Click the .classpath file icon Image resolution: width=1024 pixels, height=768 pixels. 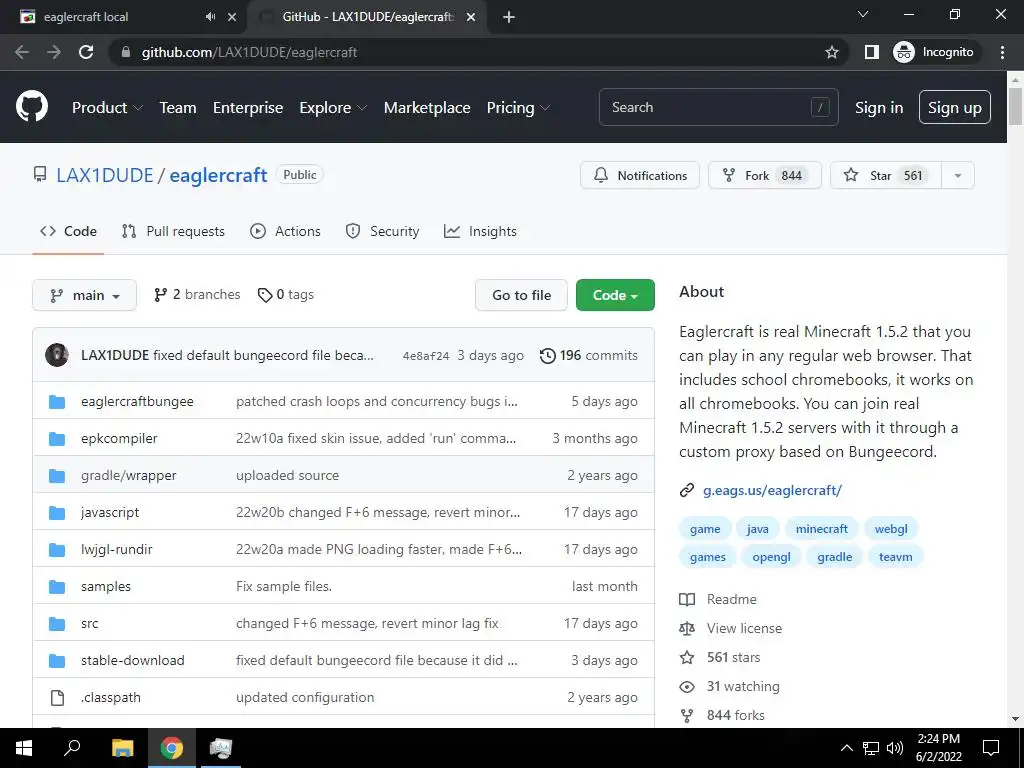[57, 697]
